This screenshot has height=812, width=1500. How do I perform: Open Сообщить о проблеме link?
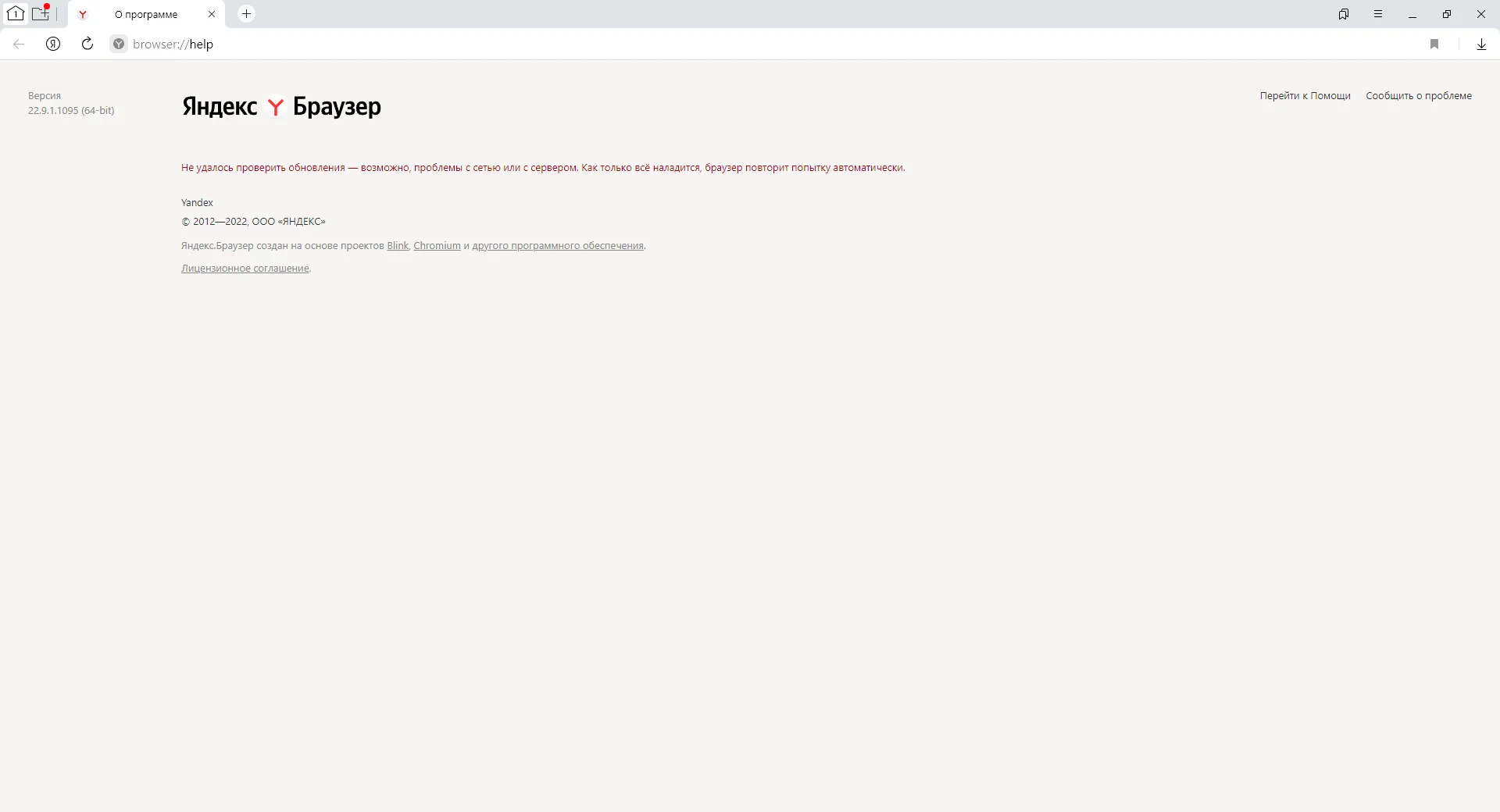click(1419, 95)
